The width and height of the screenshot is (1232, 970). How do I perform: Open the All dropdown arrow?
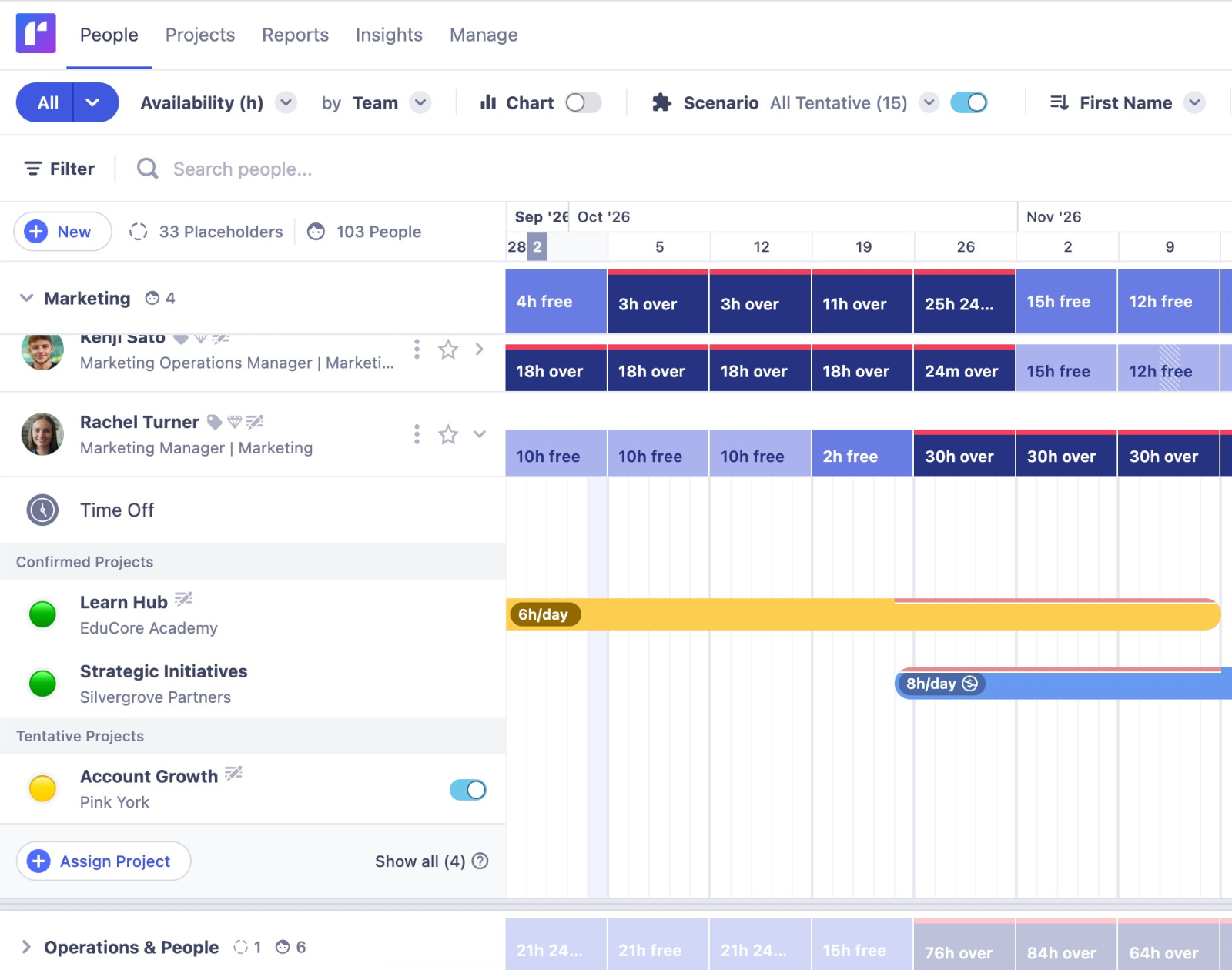point(93,102)
